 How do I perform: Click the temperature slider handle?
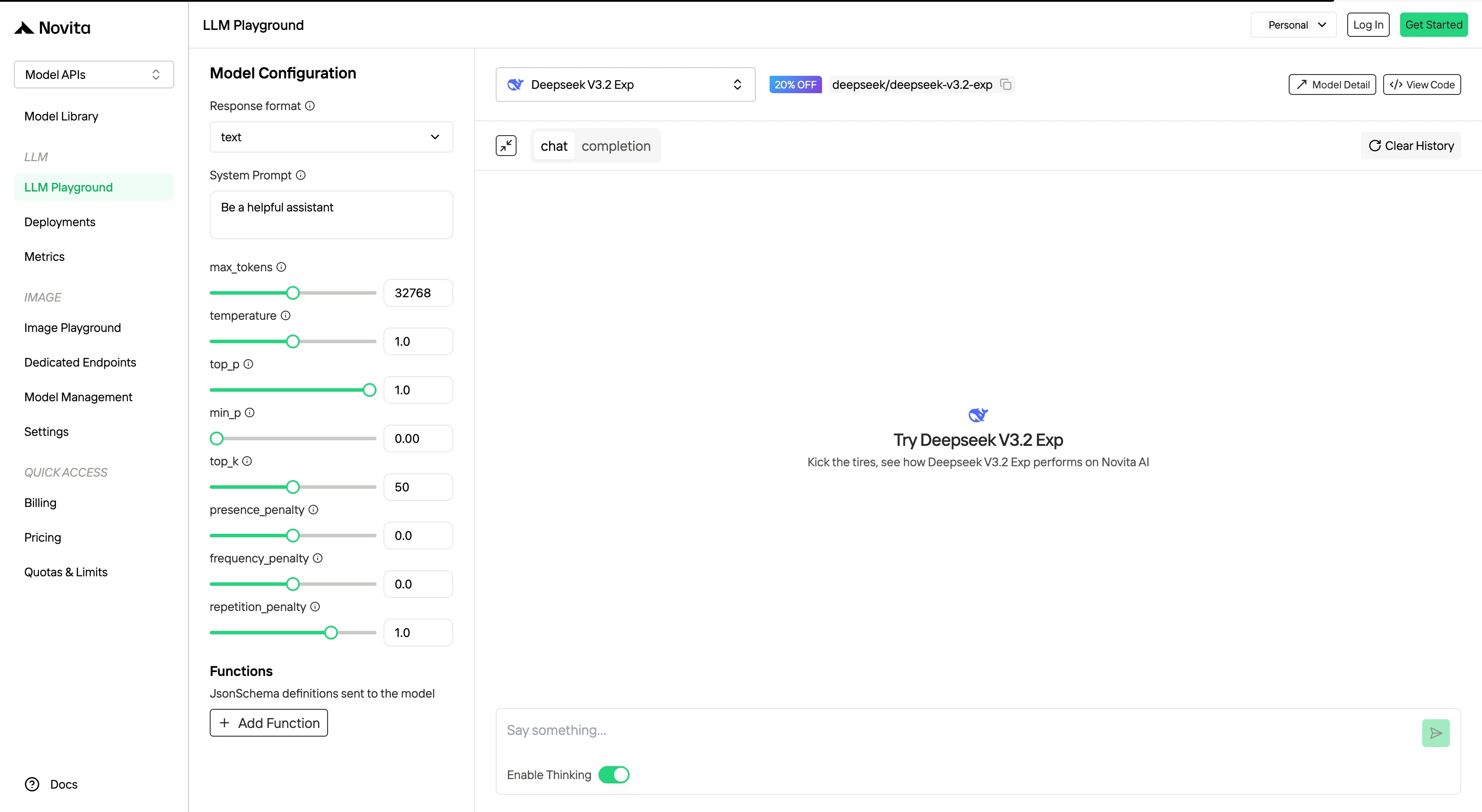tap(293, 341)
